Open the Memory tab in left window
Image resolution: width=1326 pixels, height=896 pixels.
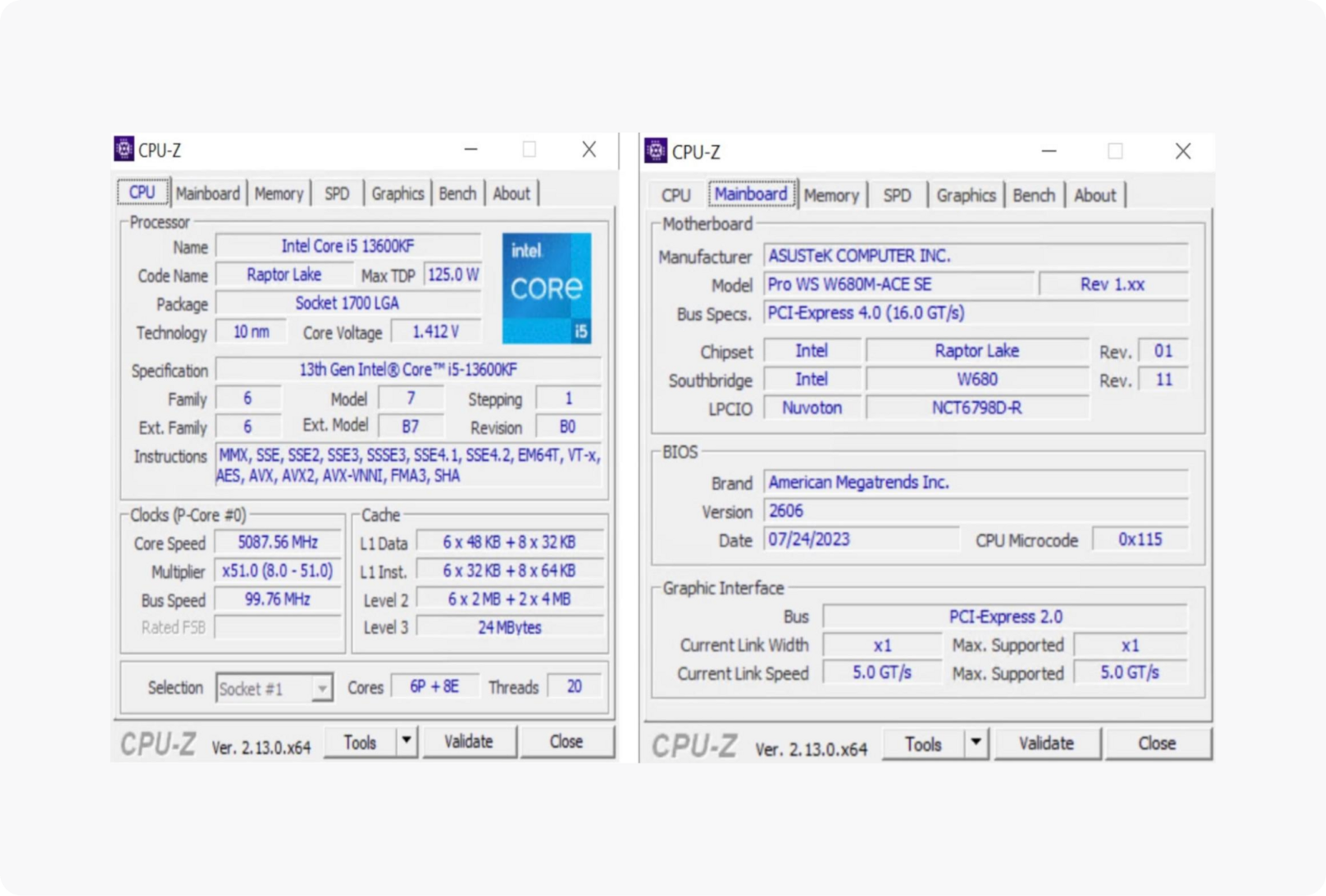pyautogui.click(x=279, y=193)
